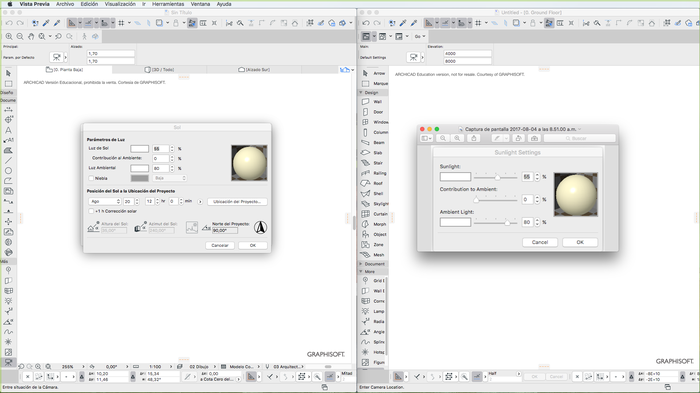Viewport: 700px width, 393px height.
Task: Click the Sunlight slider in right dialog
Action: 496,177
